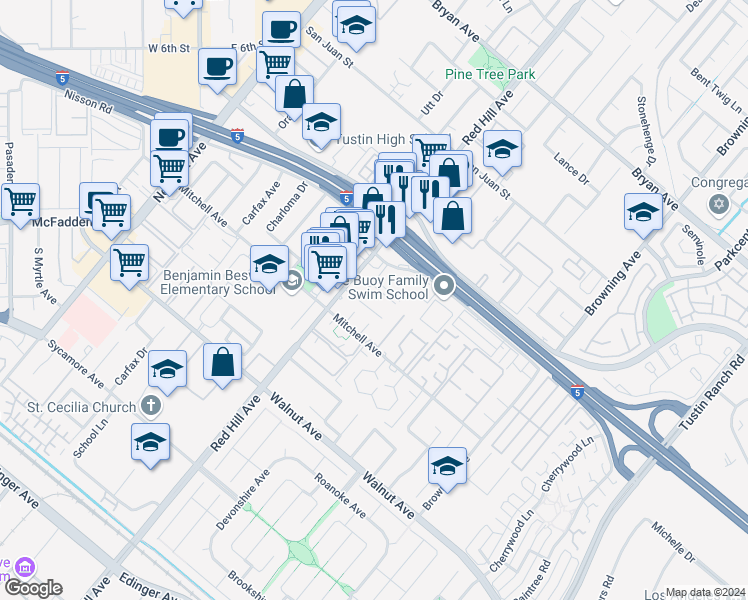Select the Benjamin Beswick Elementary School label
This screenshot has height=600, width=748.
point(217,282)
